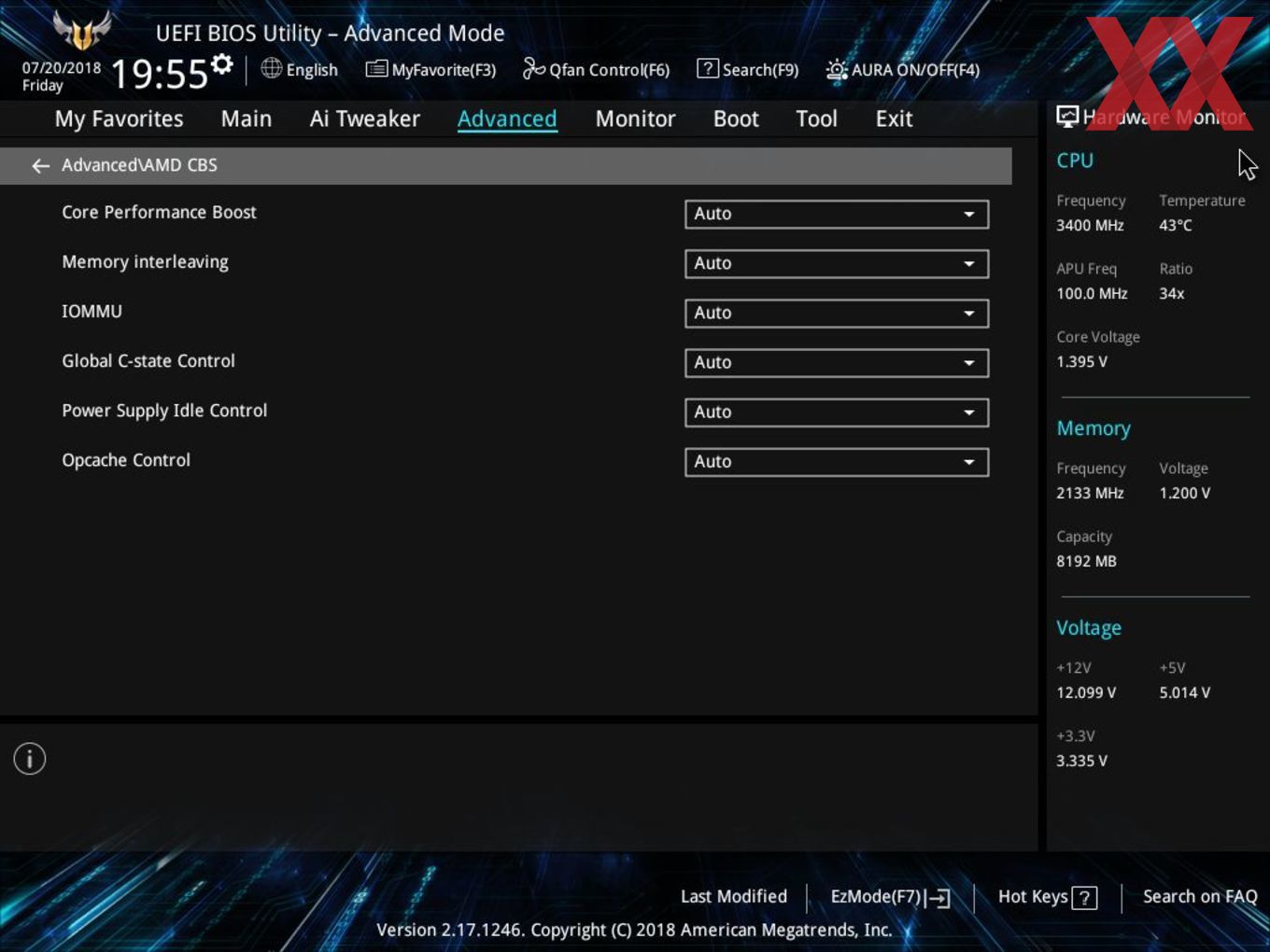Expand Opcache Control dropdown
The height and width of the screenshot is (952, 1270).
pyautogui.click(x=837, y=461)
